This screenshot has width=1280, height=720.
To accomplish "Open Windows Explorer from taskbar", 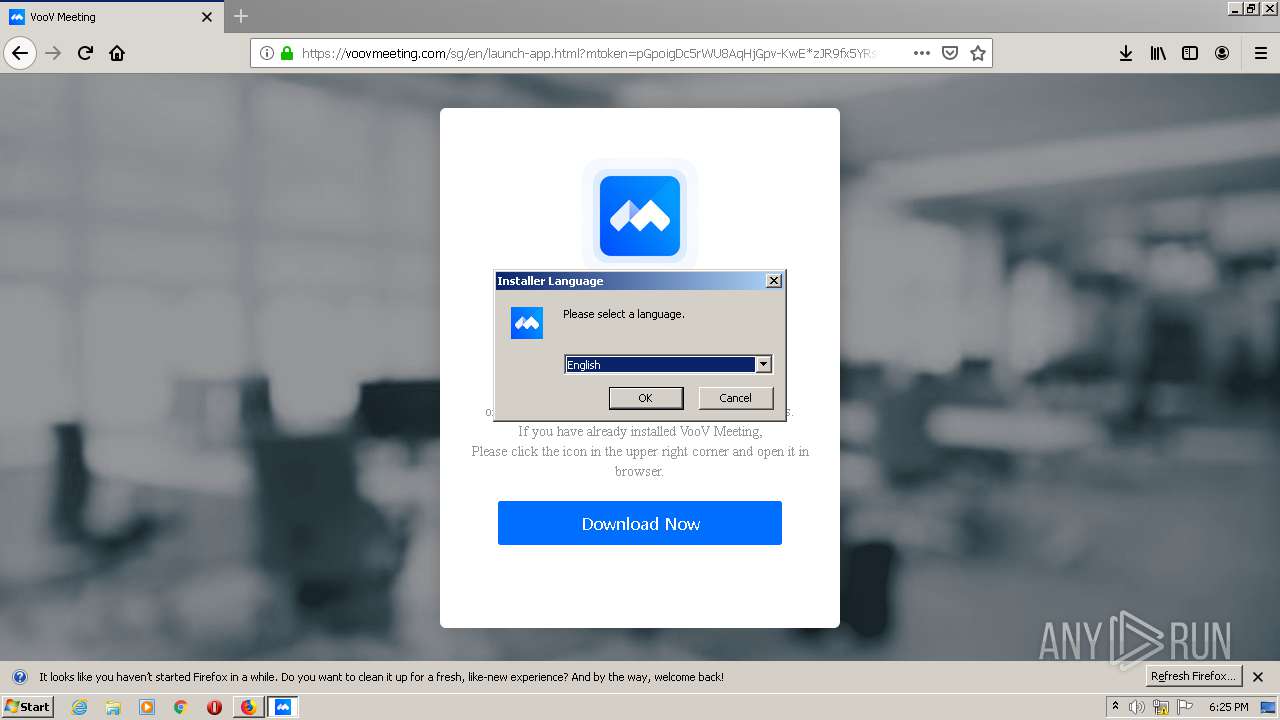I will tap(113, 707).
